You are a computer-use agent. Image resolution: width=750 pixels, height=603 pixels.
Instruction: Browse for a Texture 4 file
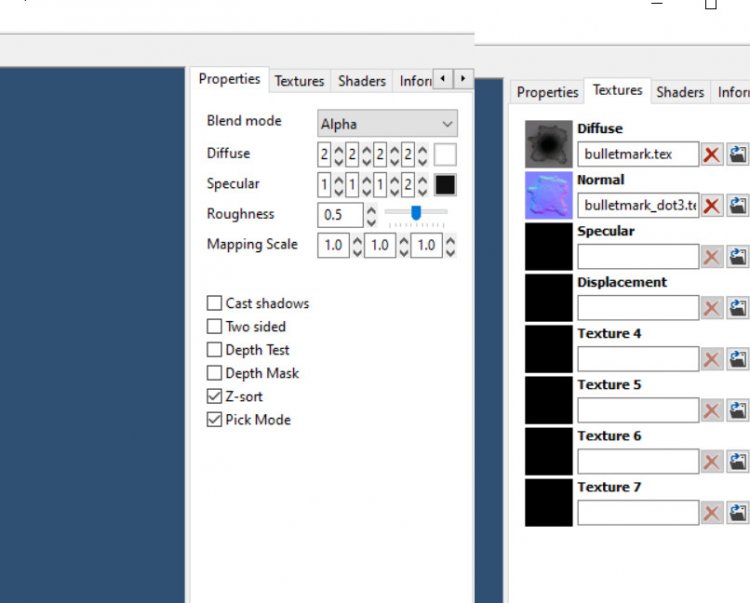(x=738, y=359)
